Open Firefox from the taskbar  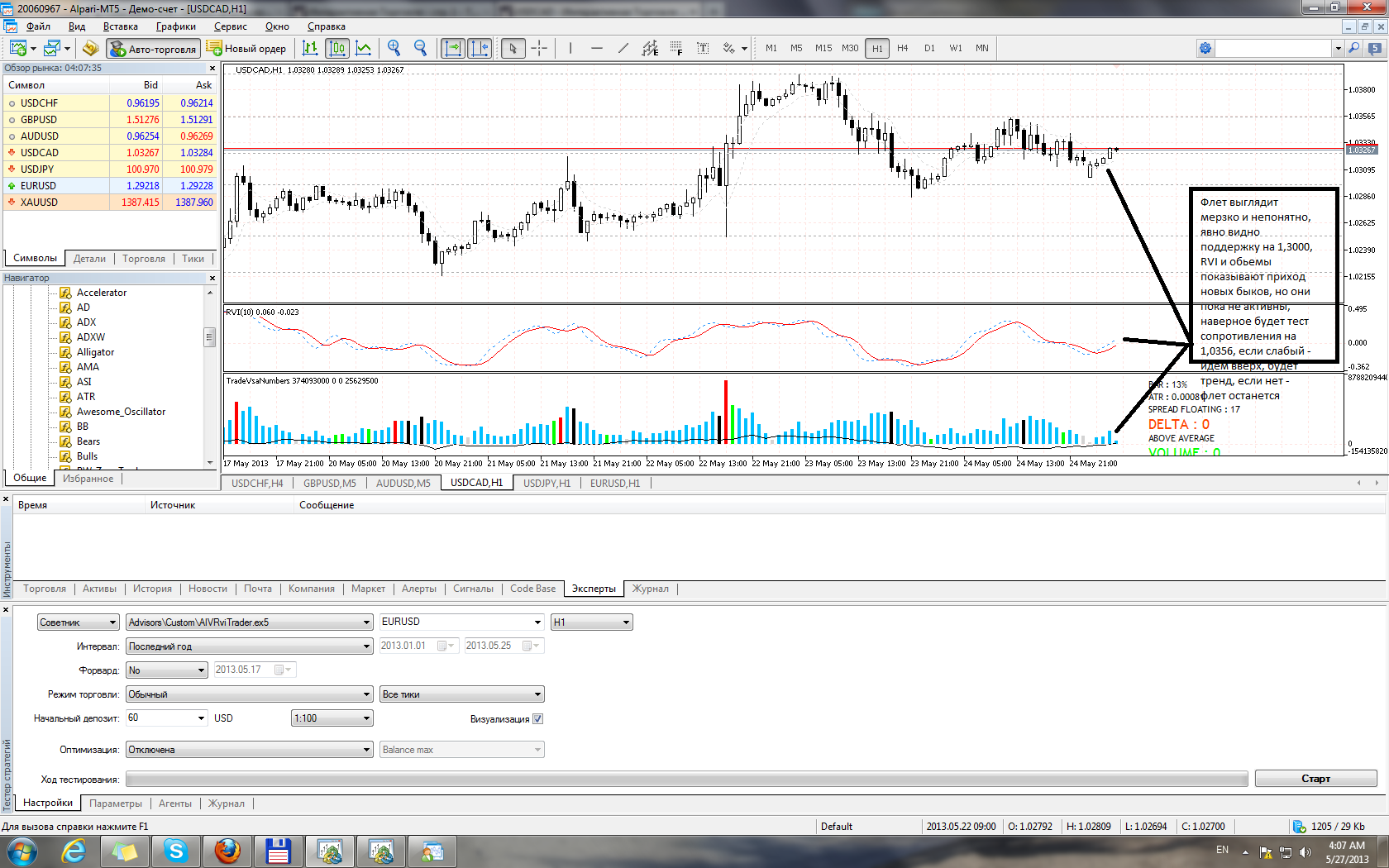click(x=227, y=851)
